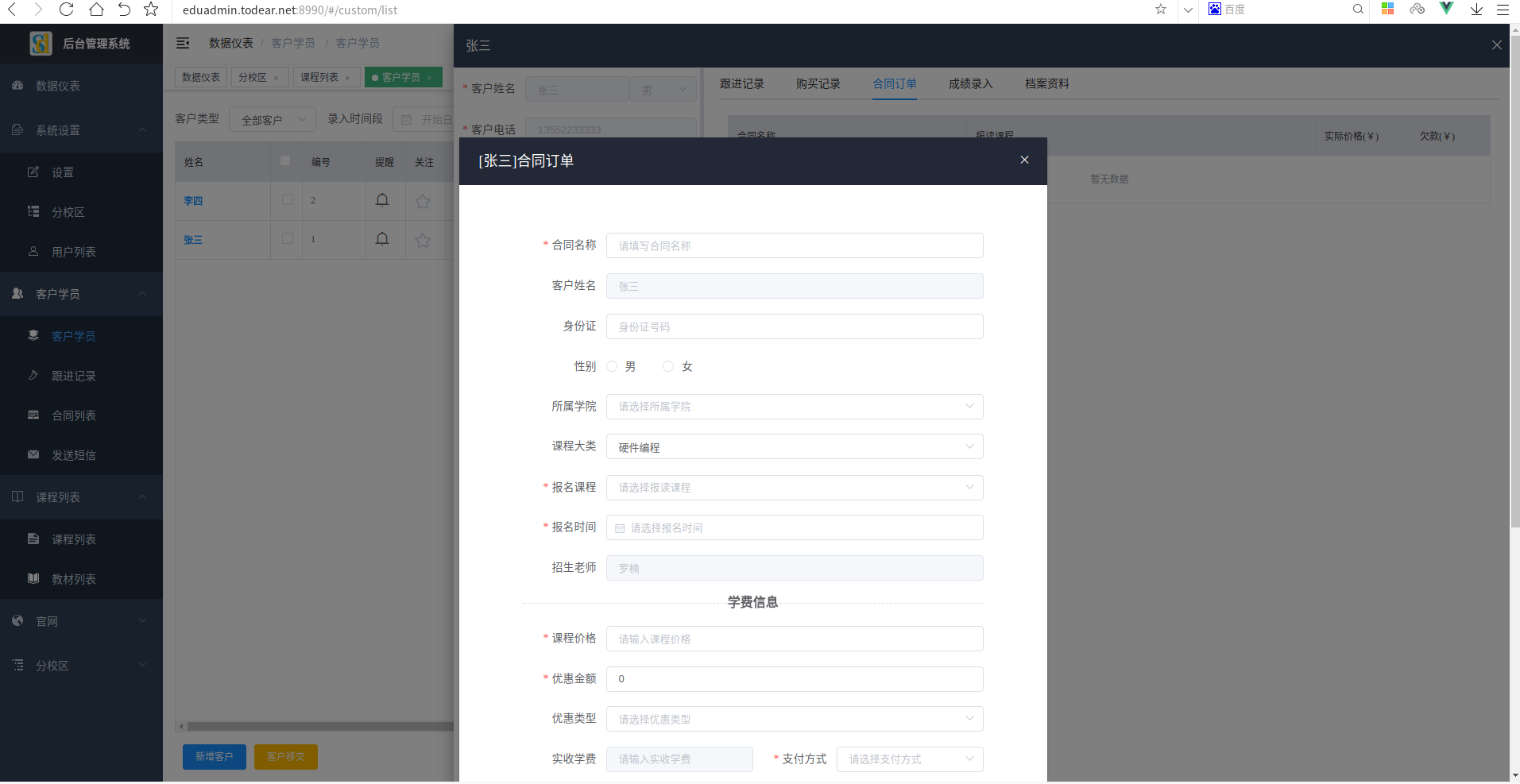
Task: Open 所属学院 dropdown
Action: [795, 407]
